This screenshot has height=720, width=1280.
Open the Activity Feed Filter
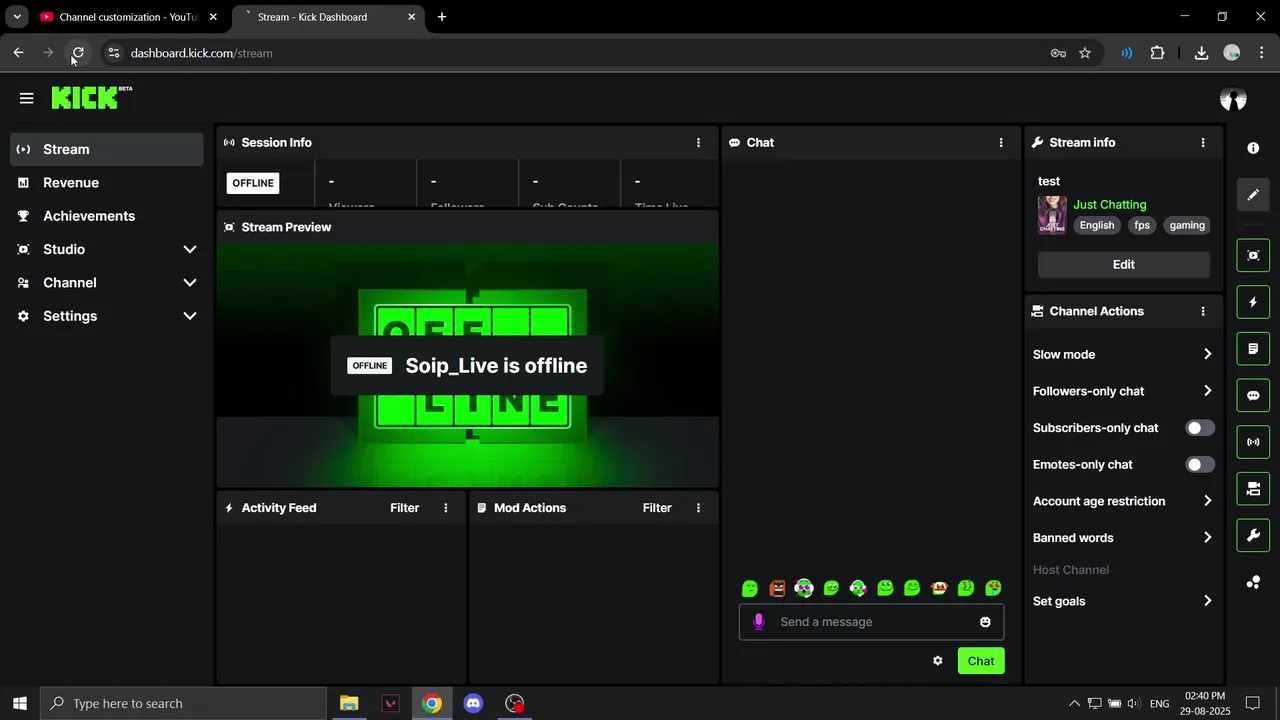[x=405, y=508]
